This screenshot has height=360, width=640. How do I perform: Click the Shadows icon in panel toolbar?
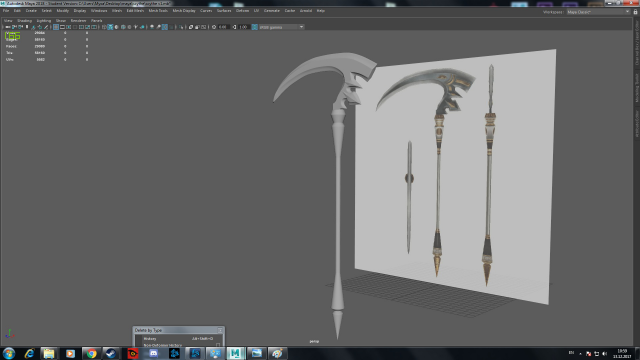point(142,27)
